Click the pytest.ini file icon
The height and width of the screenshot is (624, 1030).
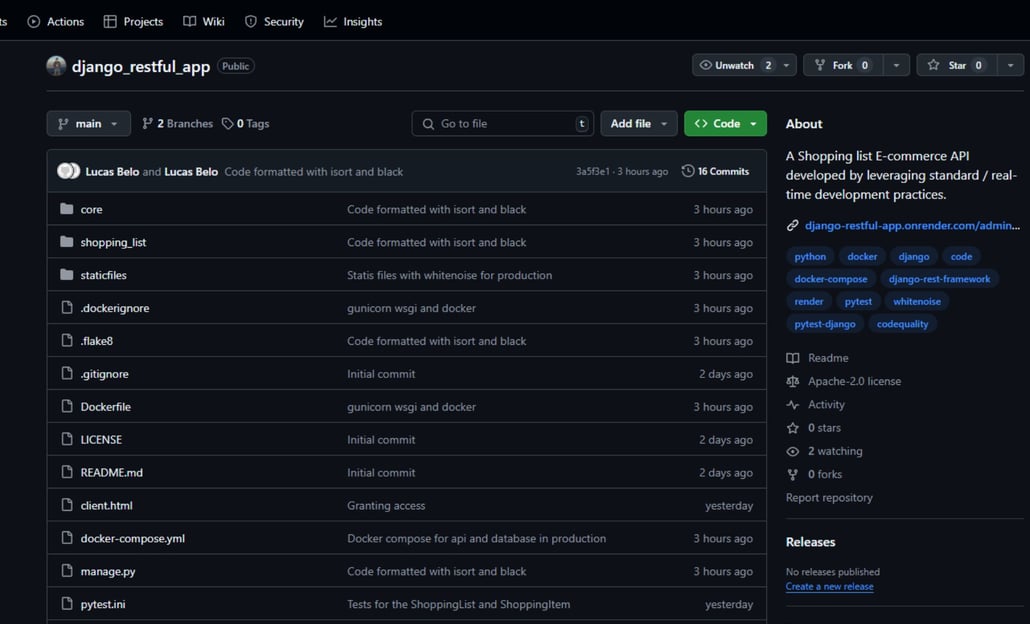click(66, 603)
